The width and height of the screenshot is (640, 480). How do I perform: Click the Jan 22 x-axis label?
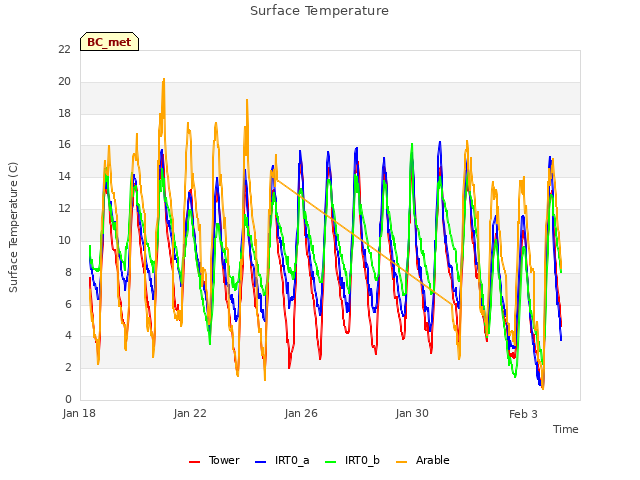pyautogui.click(x=190, y=413)
